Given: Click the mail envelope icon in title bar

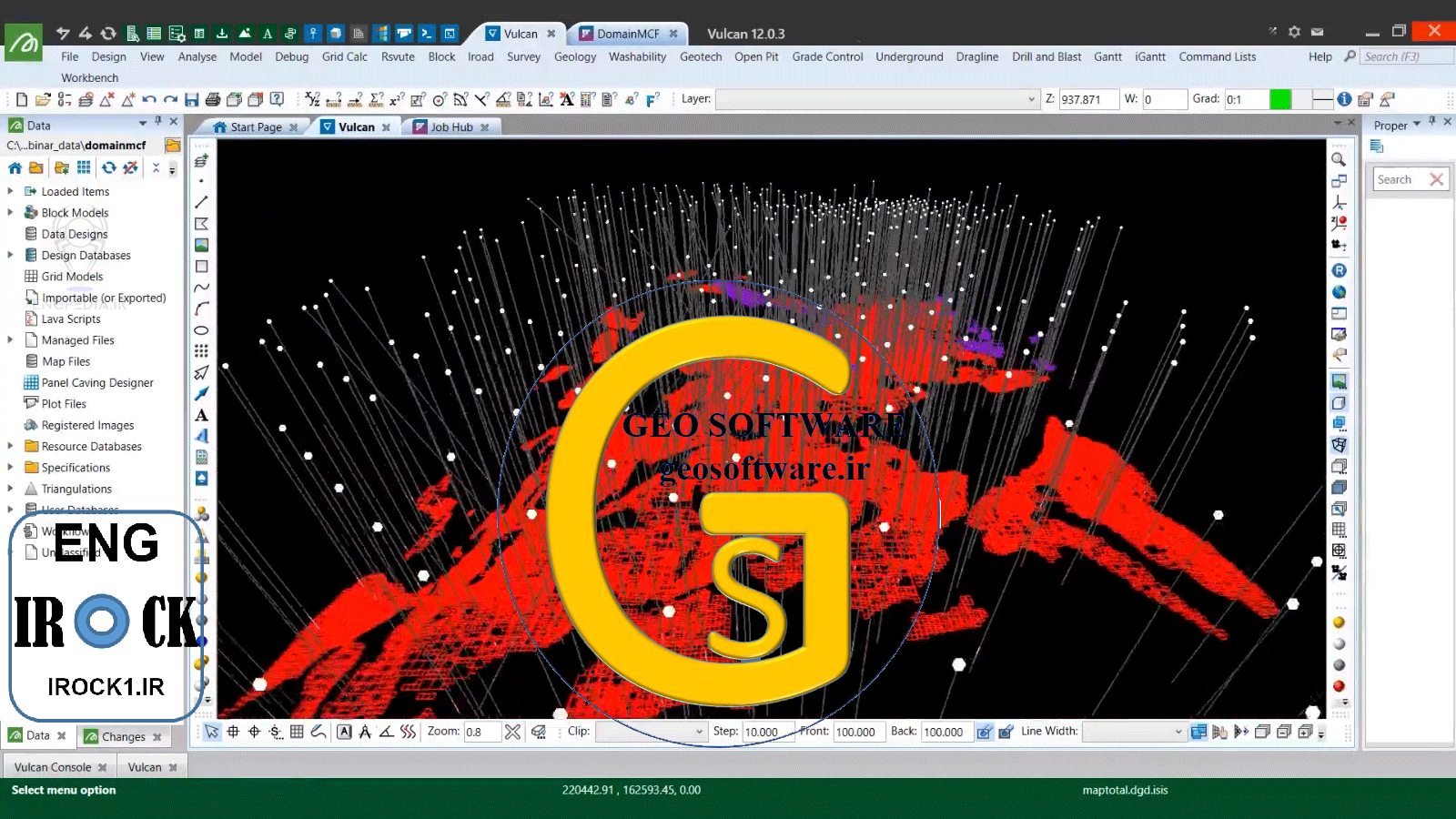Looking at the screenshot, I should [x=1317, y=32].
